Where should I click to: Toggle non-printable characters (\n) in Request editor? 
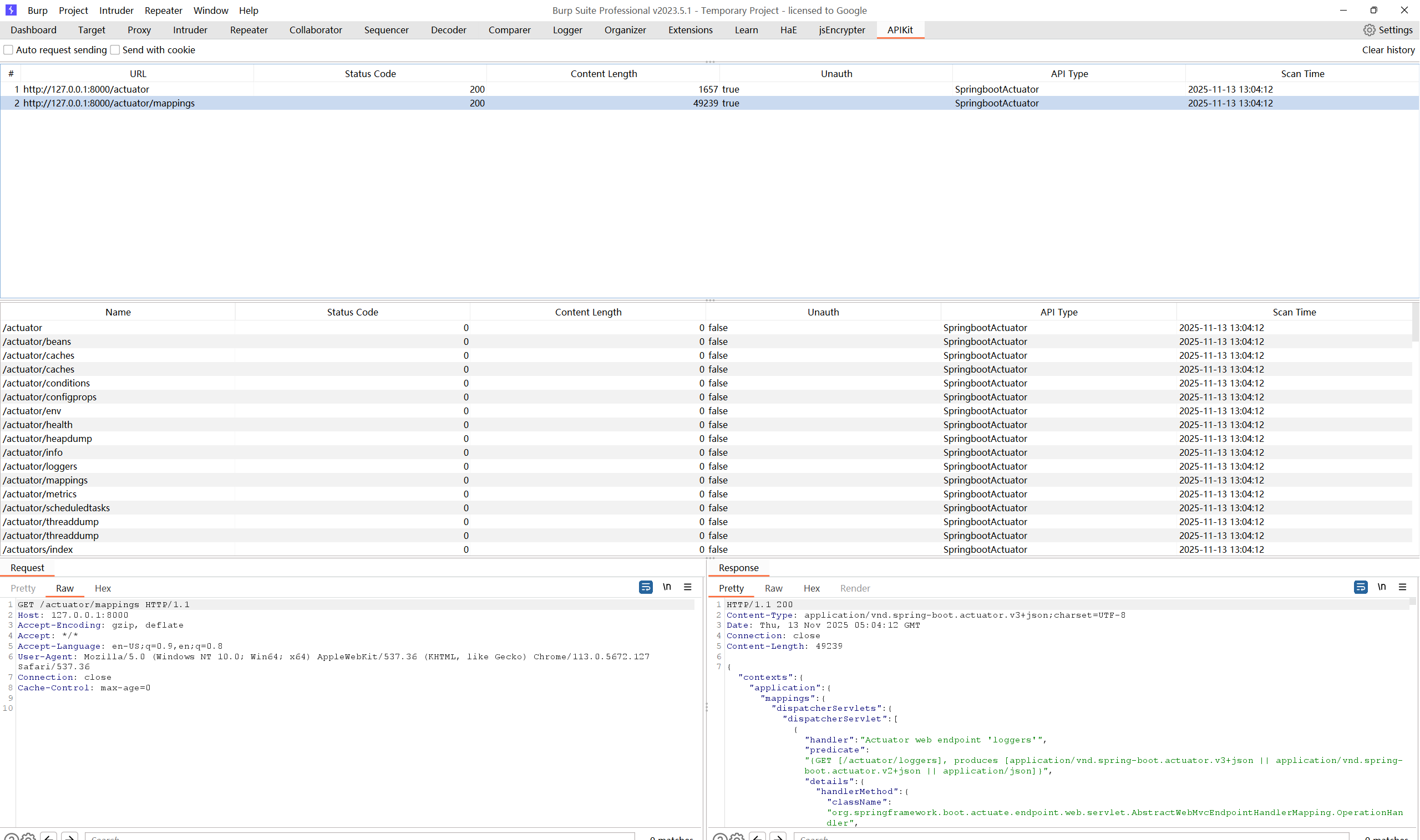(x=667, y=587)
